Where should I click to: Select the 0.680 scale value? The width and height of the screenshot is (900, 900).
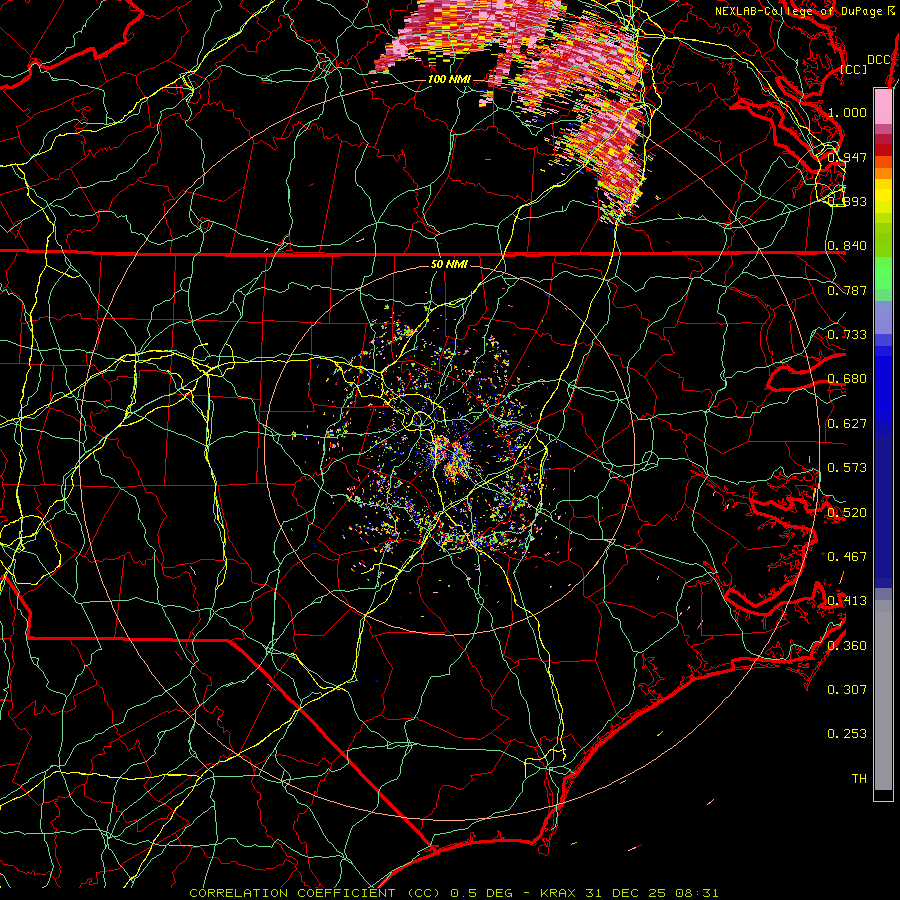(x=847, y=379)
